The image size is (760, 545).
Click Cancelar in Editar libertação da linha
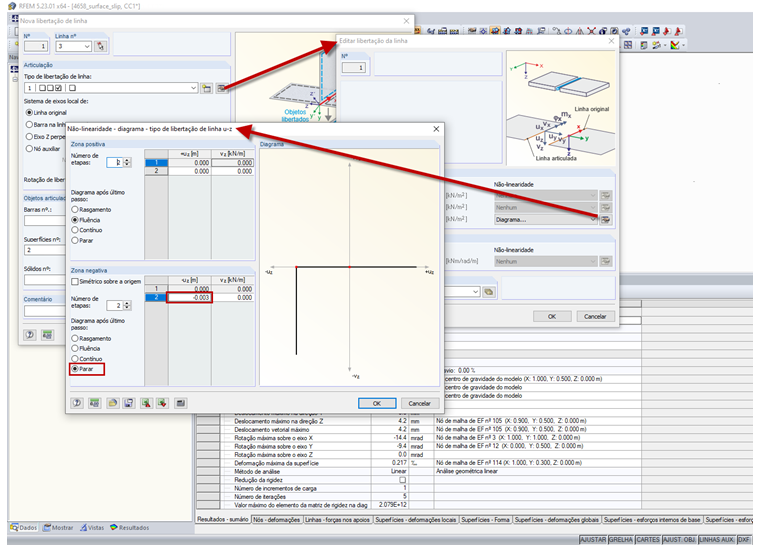tap(595, 316)
